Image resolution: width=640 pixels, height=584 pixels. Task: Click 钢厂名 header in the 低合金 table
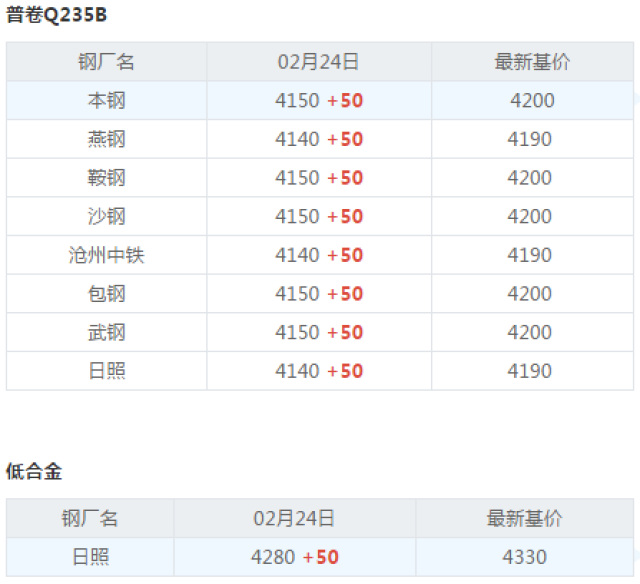pos(90,518)
